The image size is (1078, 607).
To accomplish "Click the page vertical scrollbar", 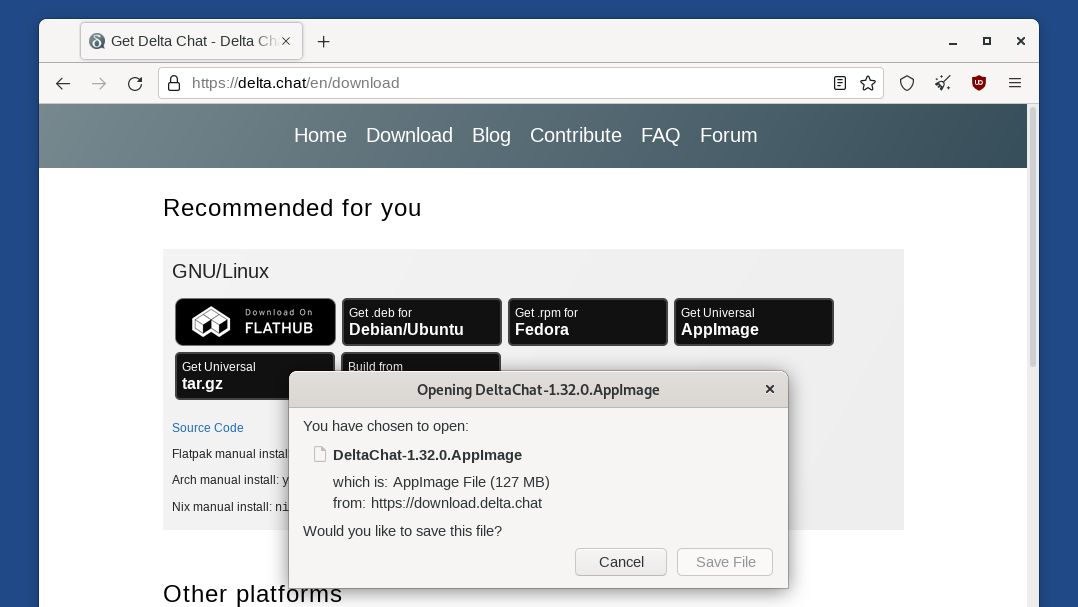I will point(1033,237).
